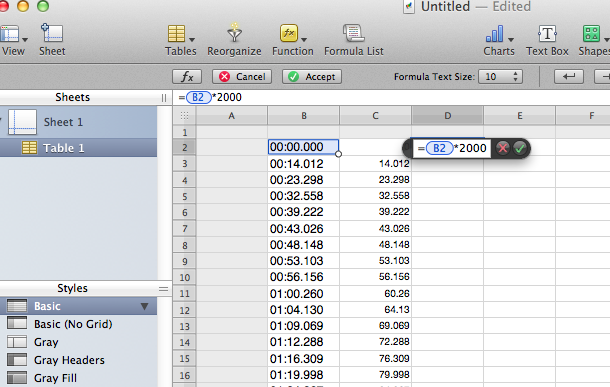The image size is (610, 387).
Task: Click cell containing 23.298
Action: pyautogui.click(x=375, y=180)
